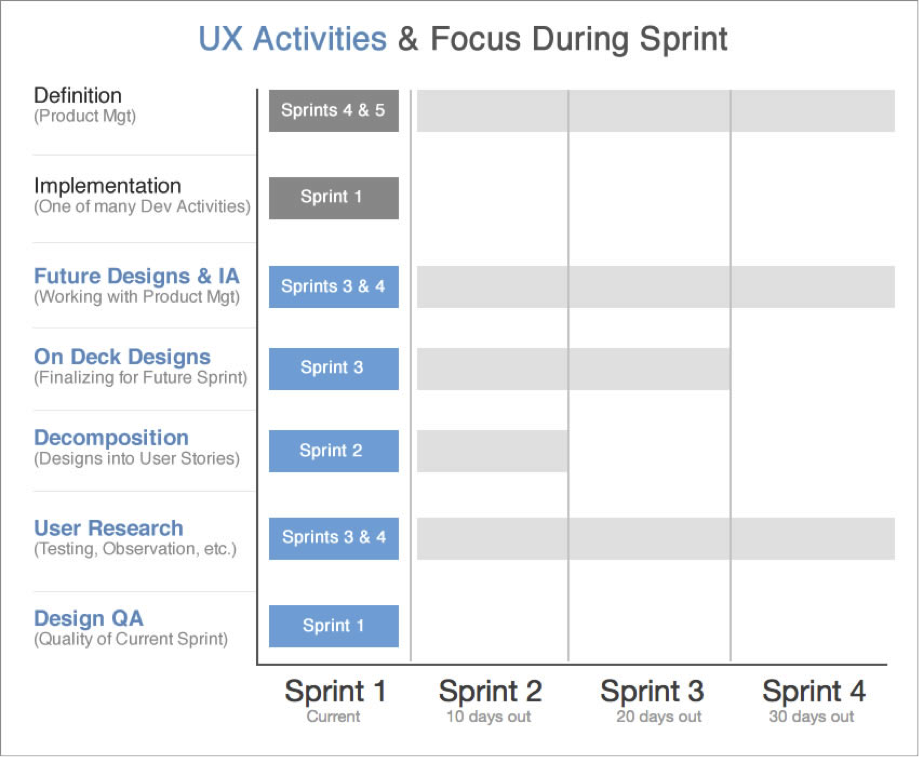Select the Sprints 3 & 4 User Research block
Screen dimensions: 919x757
[x=333, y=538]
